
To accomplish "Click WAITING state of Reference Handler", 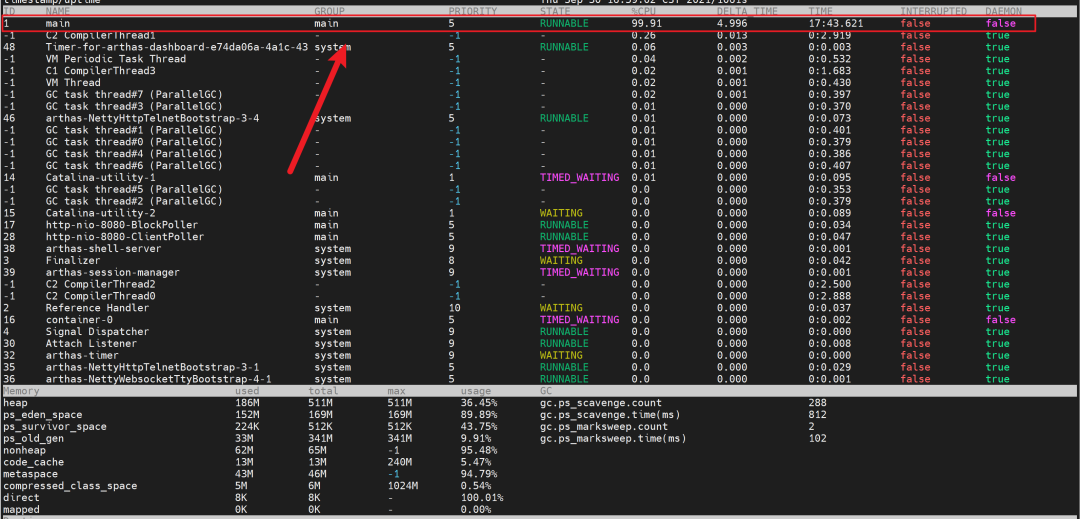I will (x=561, y=308).
